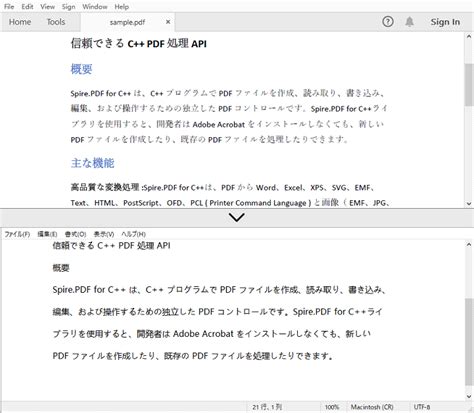Open the View menu in PDF viewer
This screenshot has height=413, width=474.
pyautogui.click(x=48, y=7)
